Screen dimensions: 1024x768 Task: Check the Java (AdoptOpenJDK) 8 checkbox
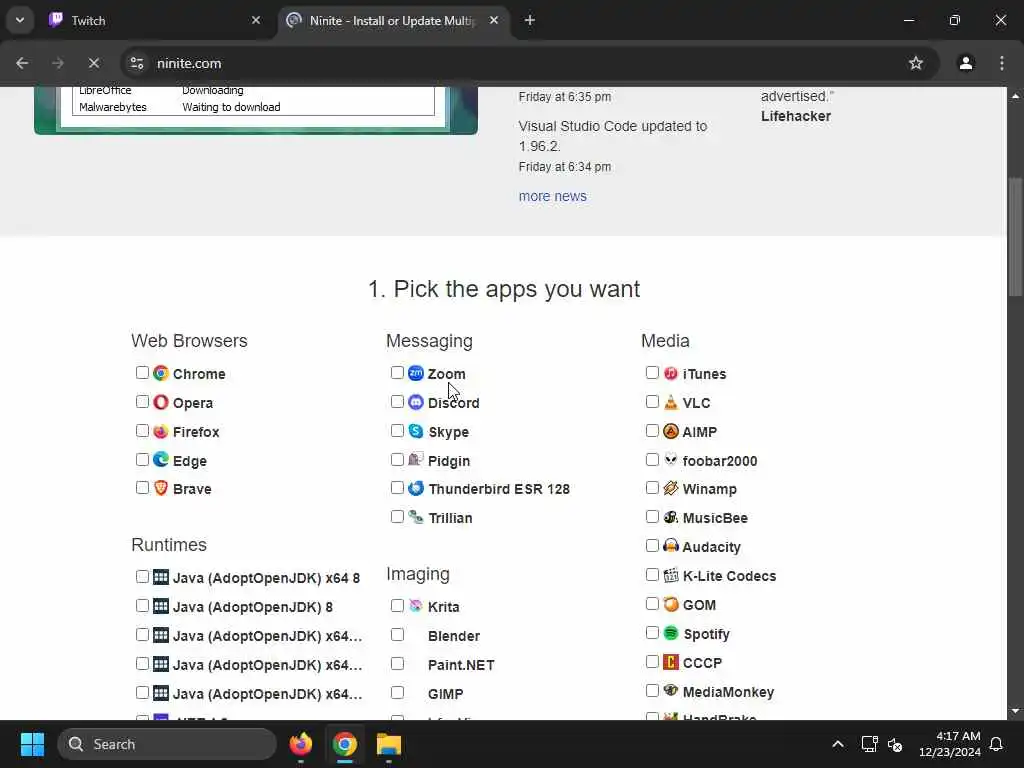tap(142, 605)
